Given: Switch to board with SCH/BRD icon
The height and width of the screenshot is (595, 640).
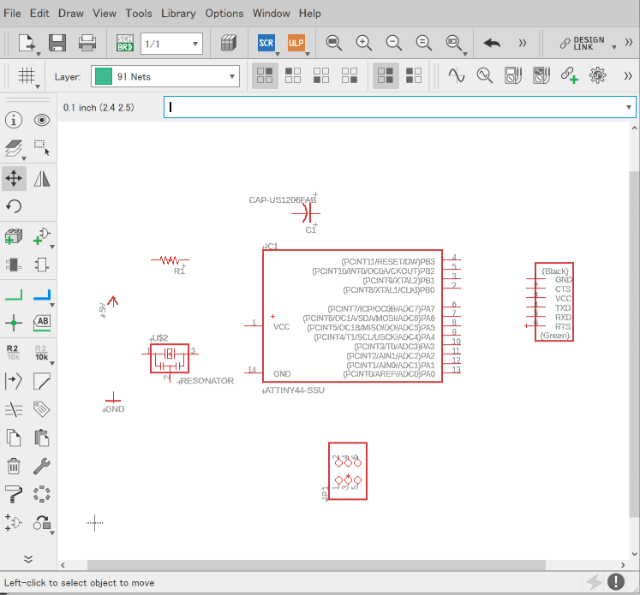Looking at the screenshot, I should click(125, 43).
